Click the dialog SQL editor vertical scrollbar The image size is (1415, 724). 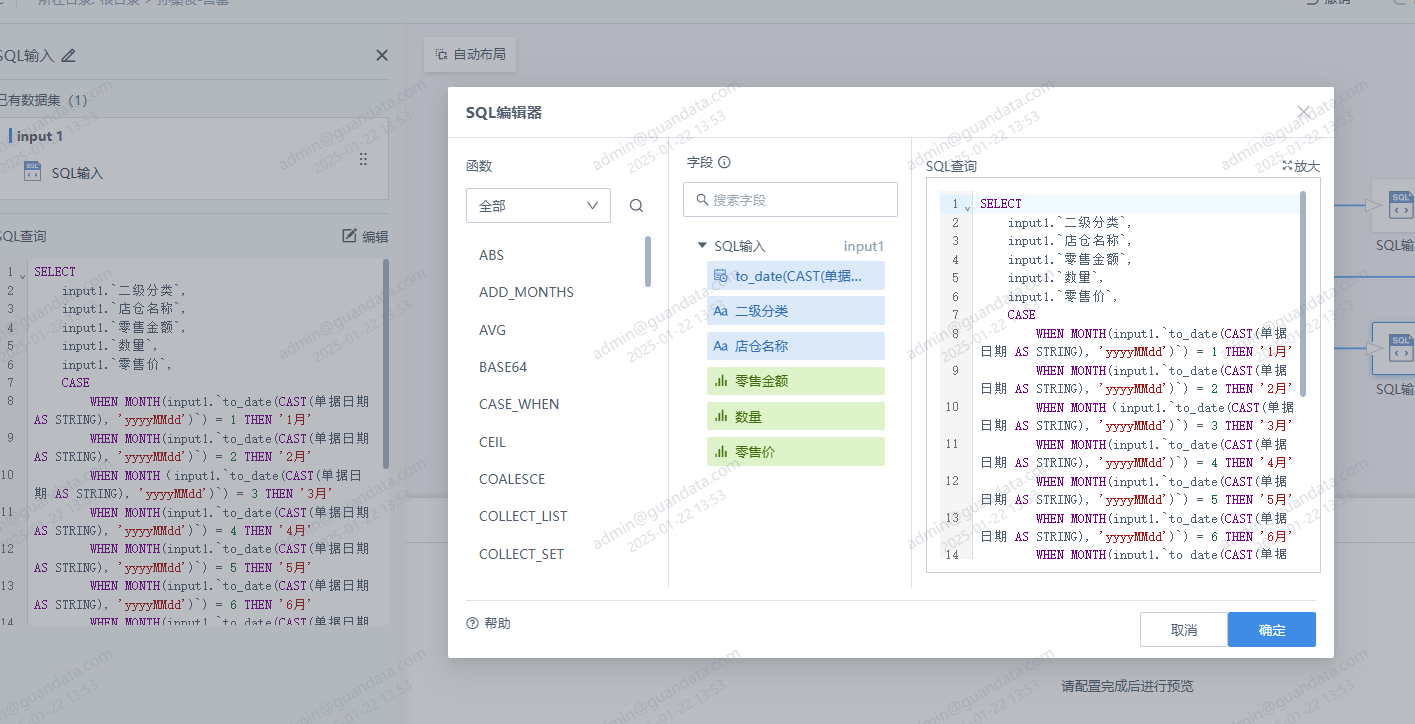pos(1303,293)
